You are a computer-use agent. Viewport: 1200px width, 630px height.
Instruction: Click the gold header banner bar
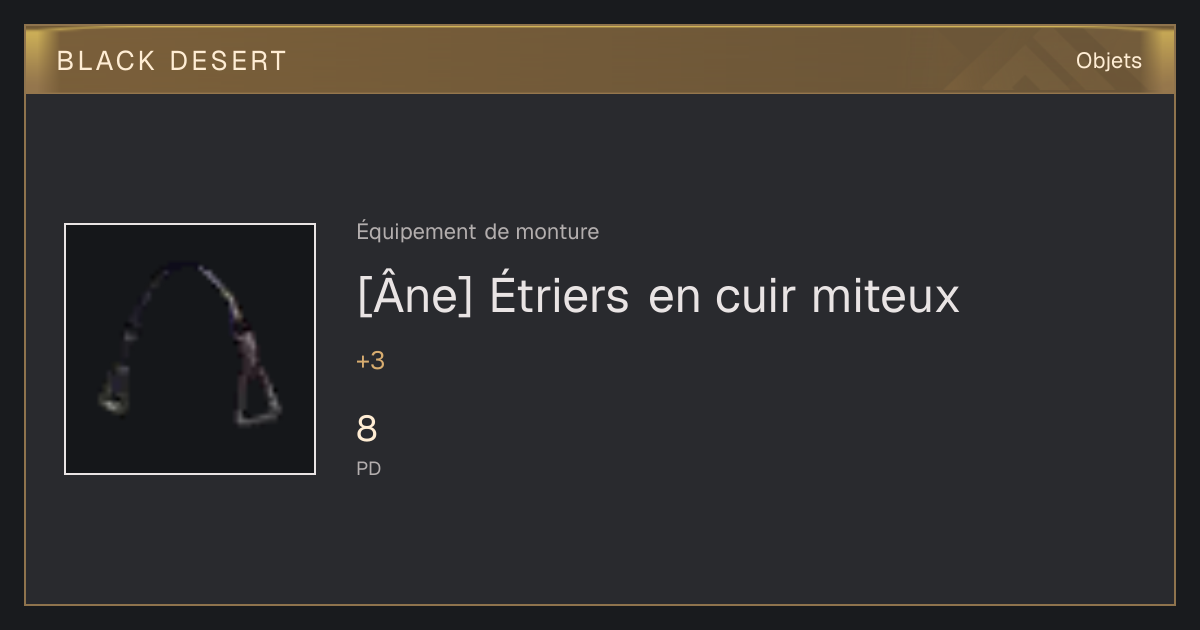coord(600,60)
